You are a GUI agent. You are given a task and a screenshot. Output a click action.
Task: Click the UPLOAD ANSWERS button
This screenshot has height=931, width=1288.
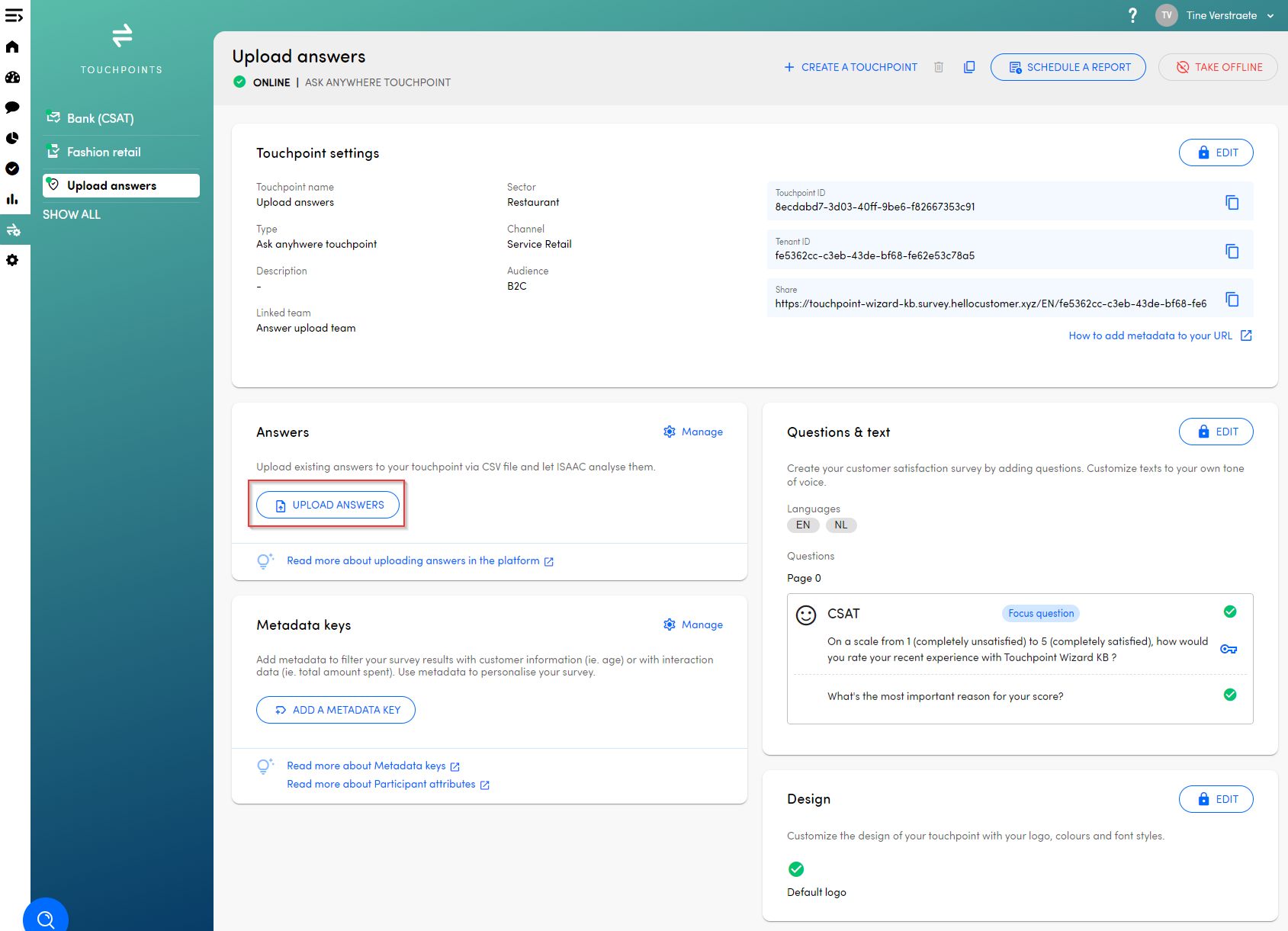[328, 505]
